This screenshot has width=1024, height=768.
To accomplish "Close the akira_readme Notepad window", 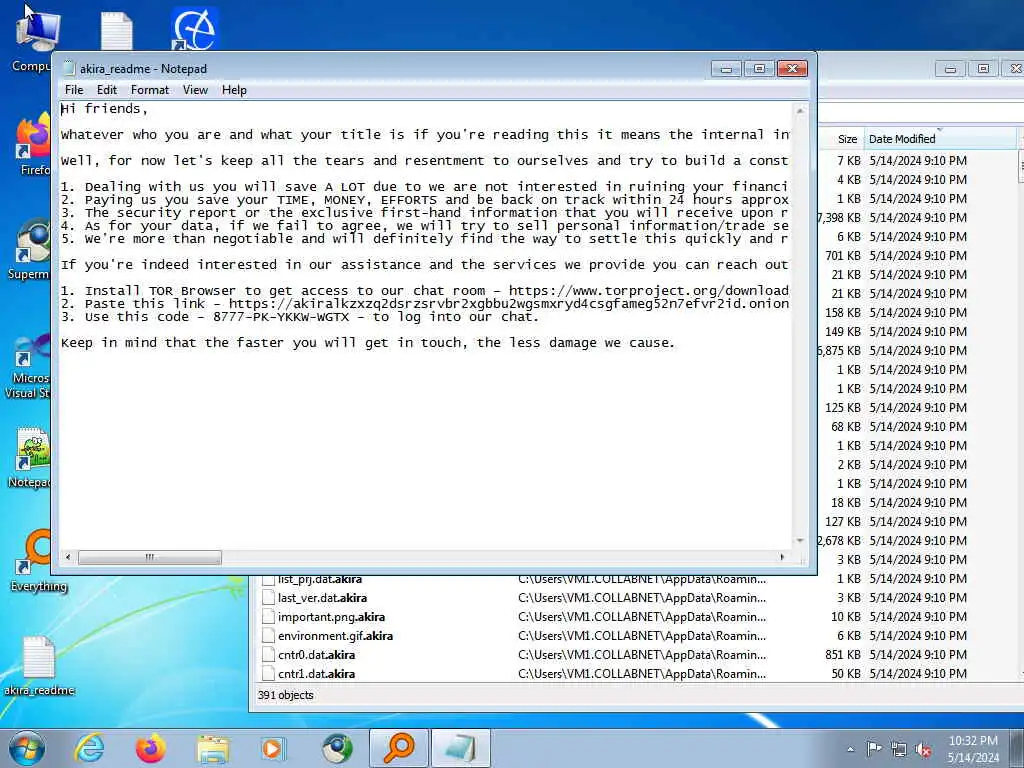I will click(x=792, y=69).
